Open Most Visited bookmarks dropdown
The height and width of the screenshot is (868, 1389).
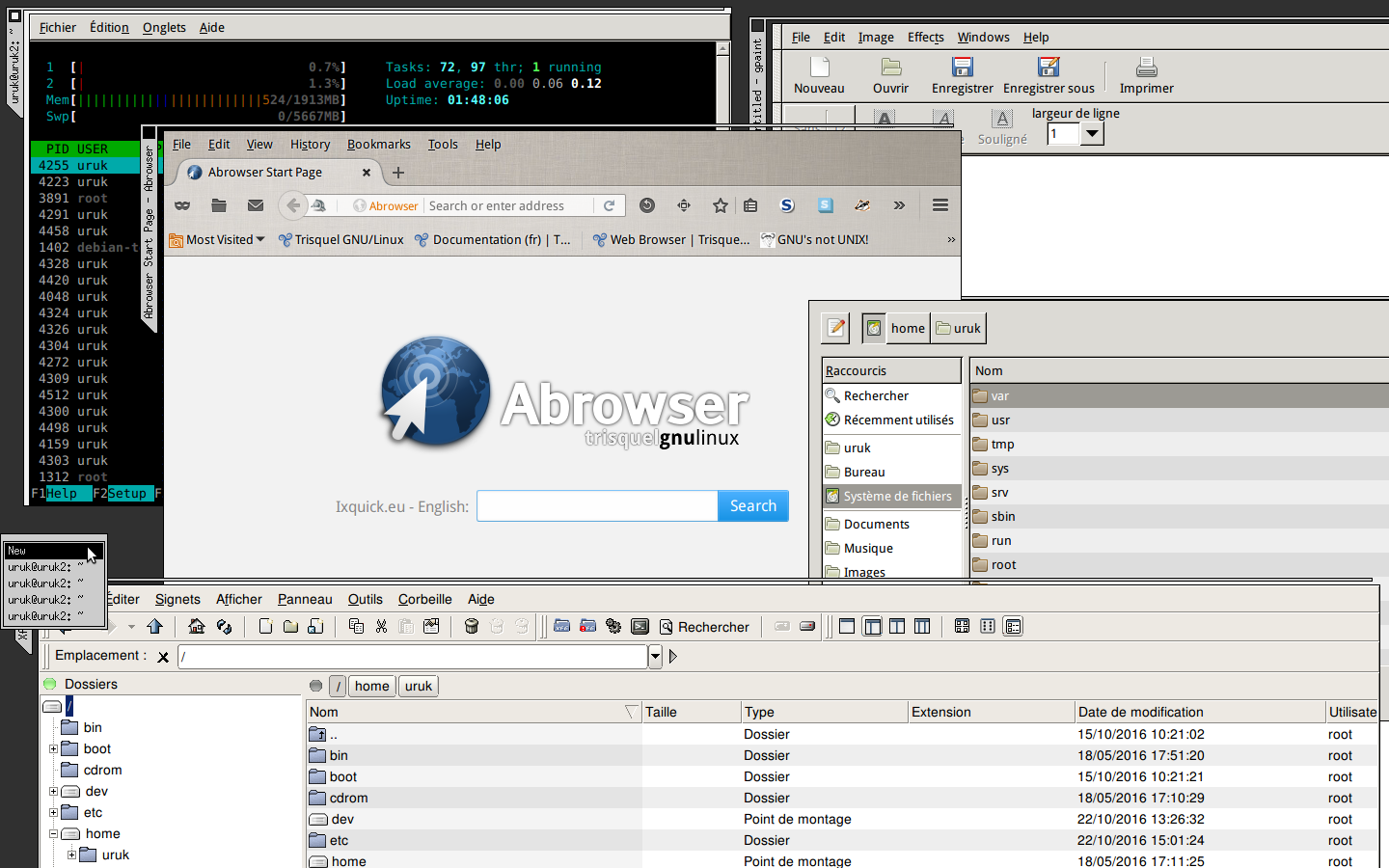pos(217,240)
